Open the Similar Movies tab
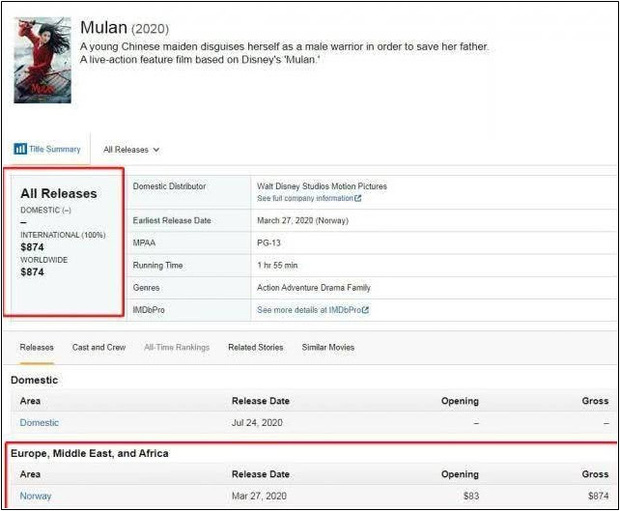This screenshot has height=511, width=620. click(328, 347)
